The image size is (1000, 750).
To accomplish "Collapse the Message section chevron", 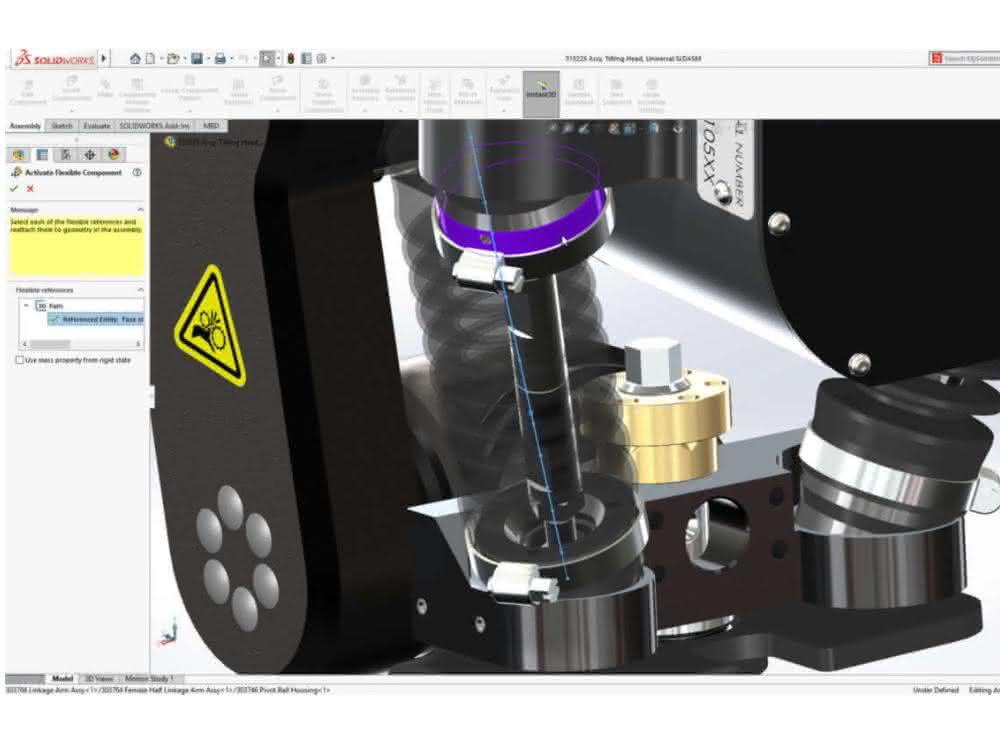I will [140, 210].
